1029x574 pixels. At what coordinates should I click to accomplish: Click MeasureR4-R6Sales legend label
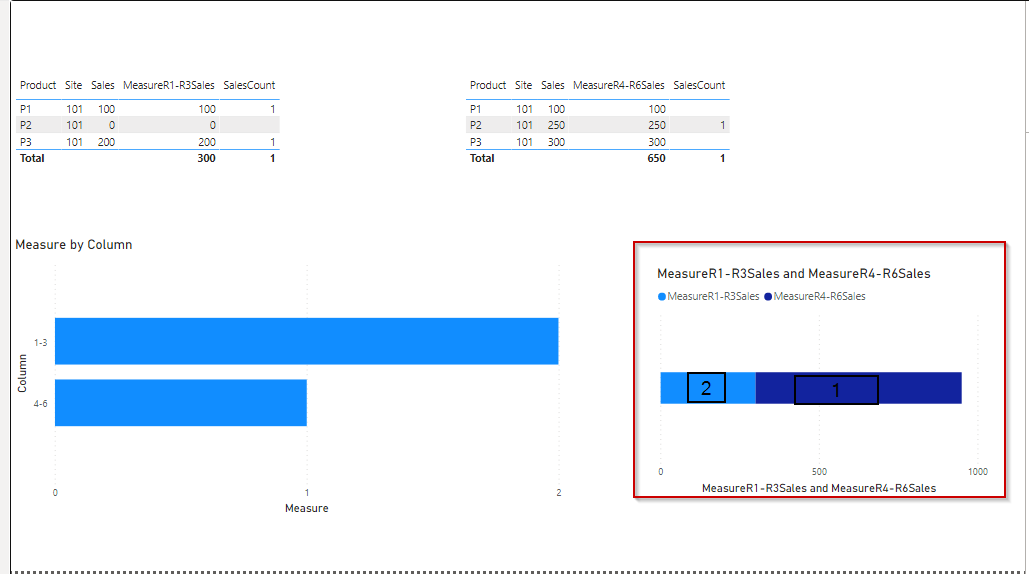pos(820,297)
